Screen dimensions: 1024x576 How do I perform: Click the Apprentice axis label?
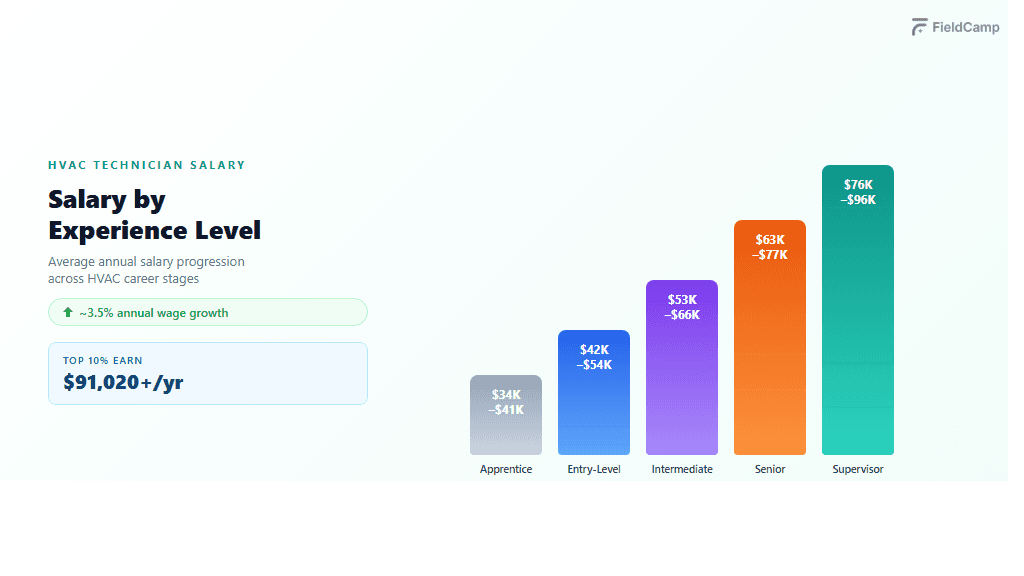(x=506, y=470)
